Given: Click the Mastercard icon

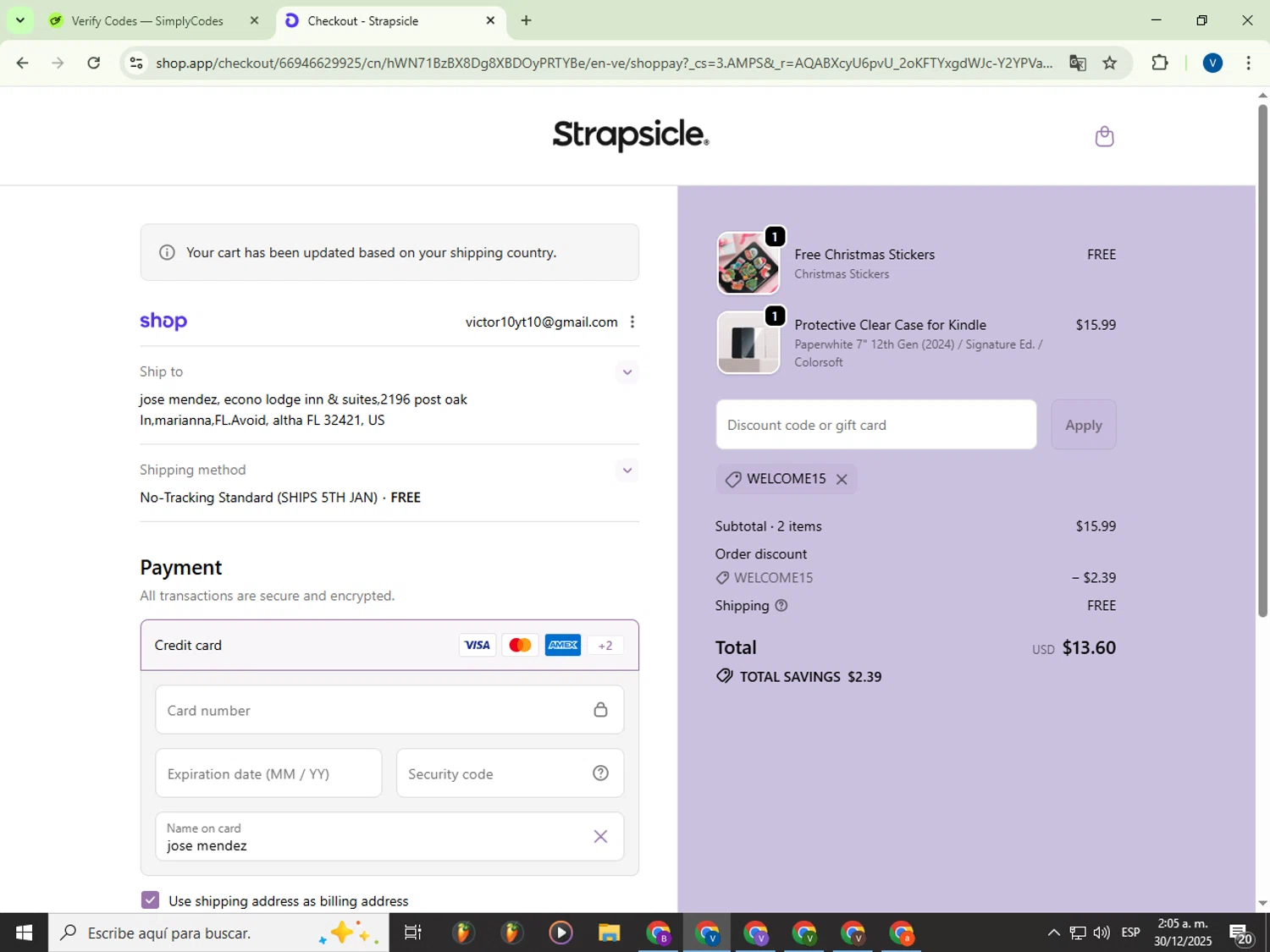Looking at the screenshot, I should point(520,645).
